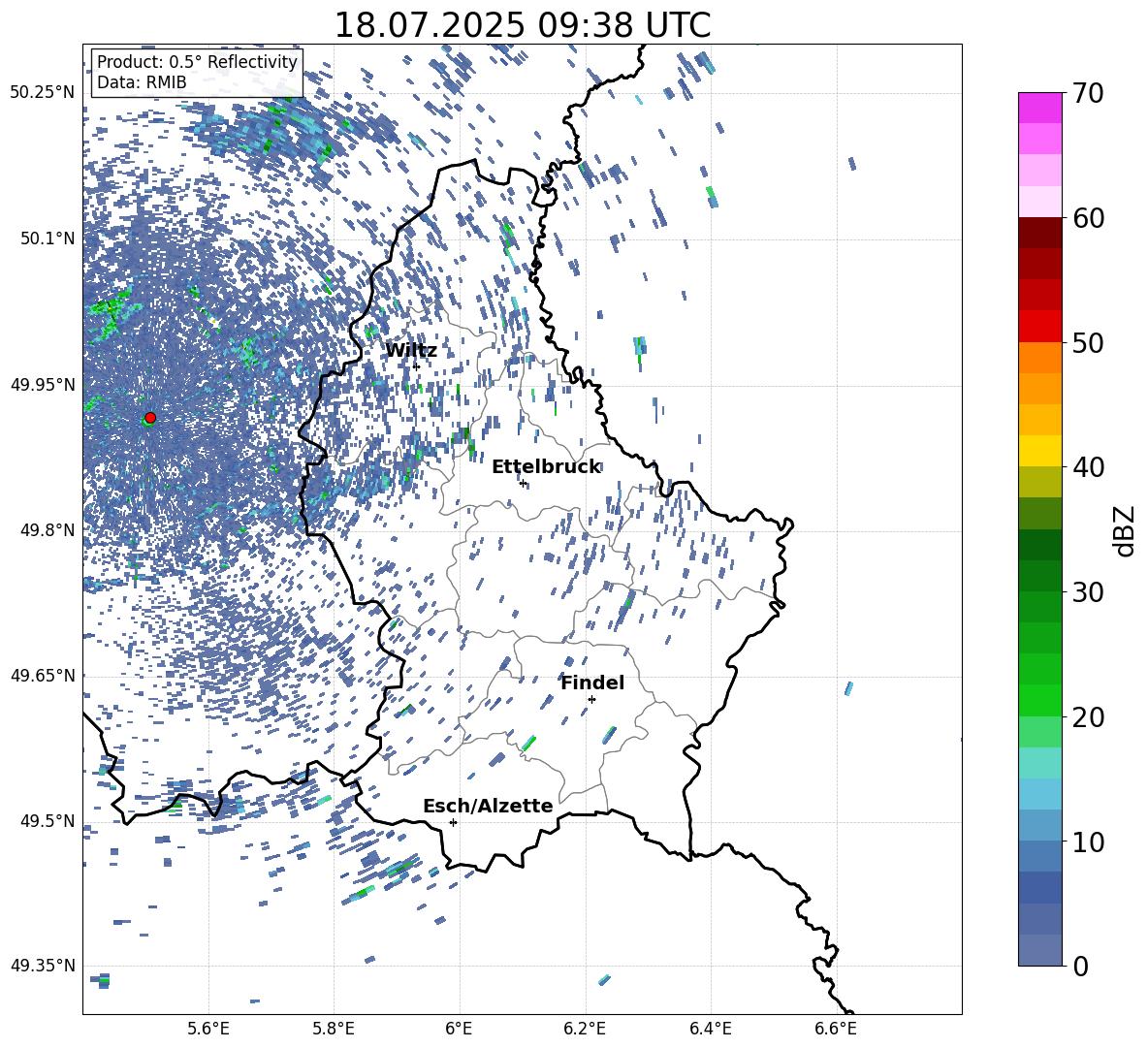The height and width of the screenshot is (1048, 1148).
Task: Click the colorbar tick label 40
Action: 1088,467
